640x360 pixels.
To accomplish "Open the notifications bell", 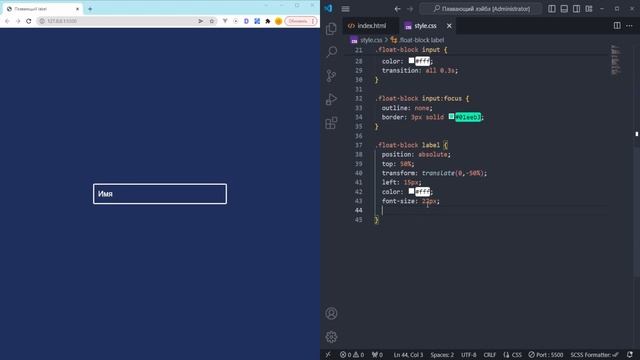I will point(630,355).
